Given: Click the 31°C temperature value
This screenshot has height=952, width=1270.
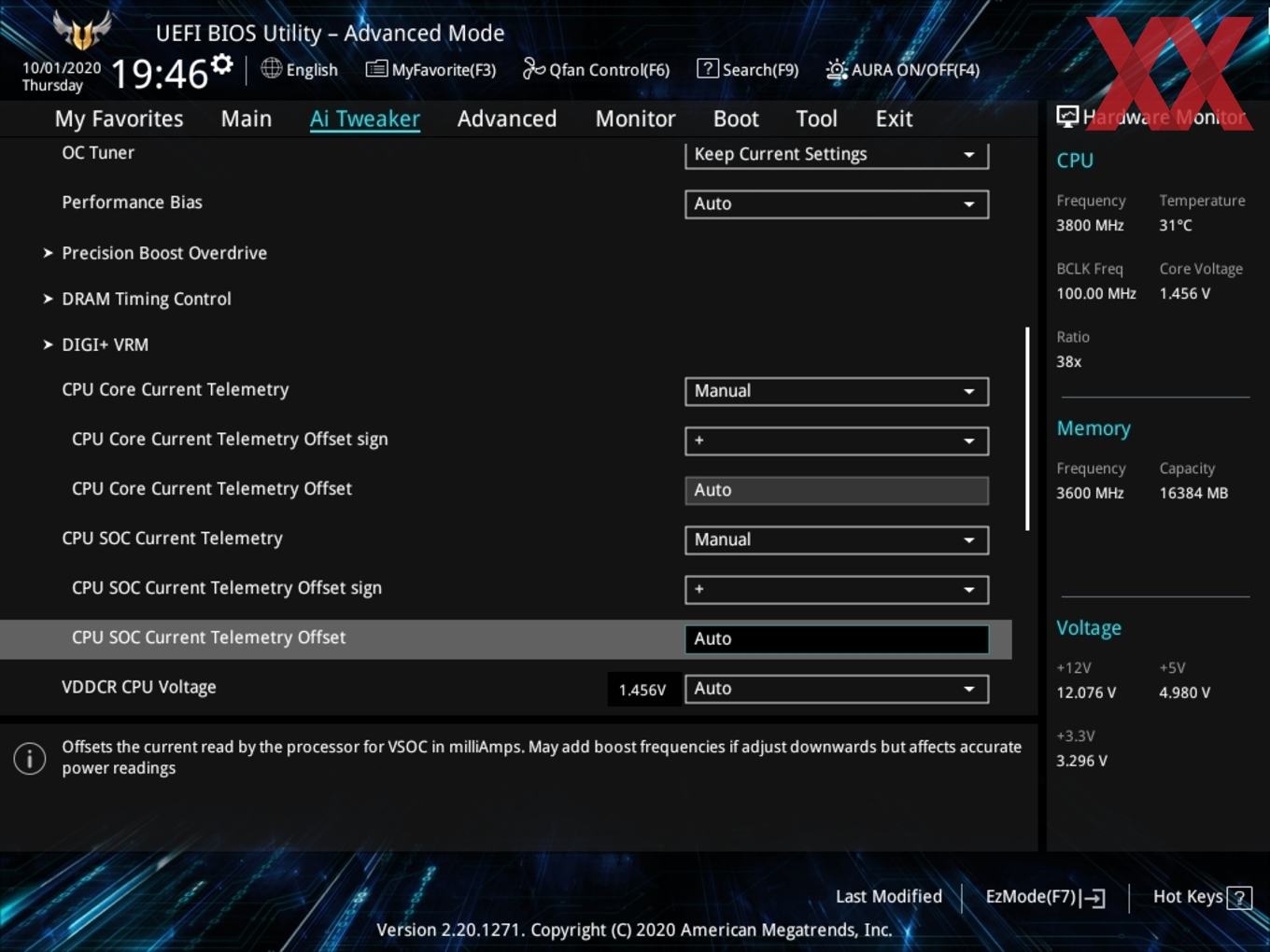Looking at the screenshot, I should coord(1176,225).
